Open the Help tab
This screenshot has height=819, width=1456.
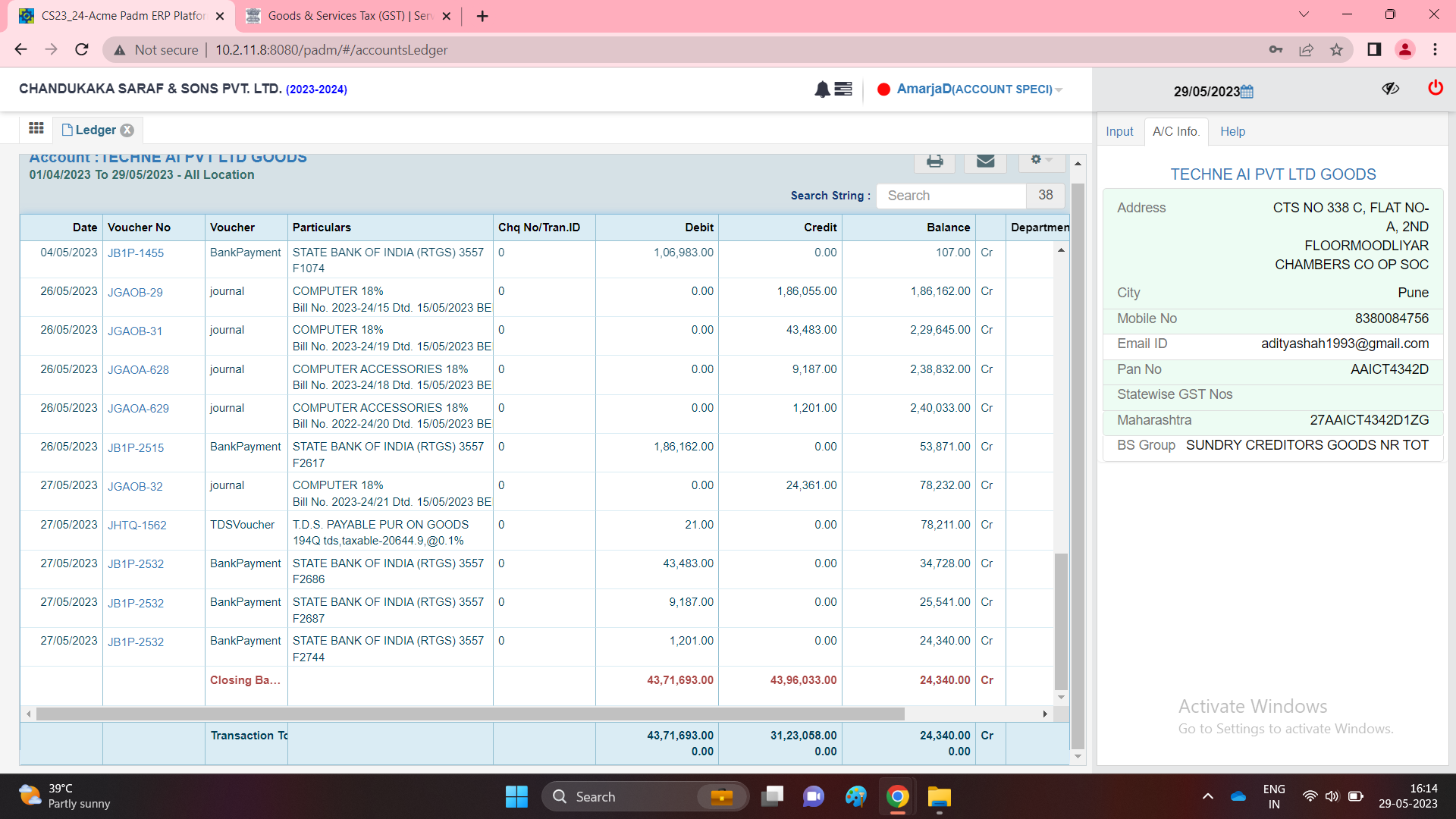(1232, 131)
